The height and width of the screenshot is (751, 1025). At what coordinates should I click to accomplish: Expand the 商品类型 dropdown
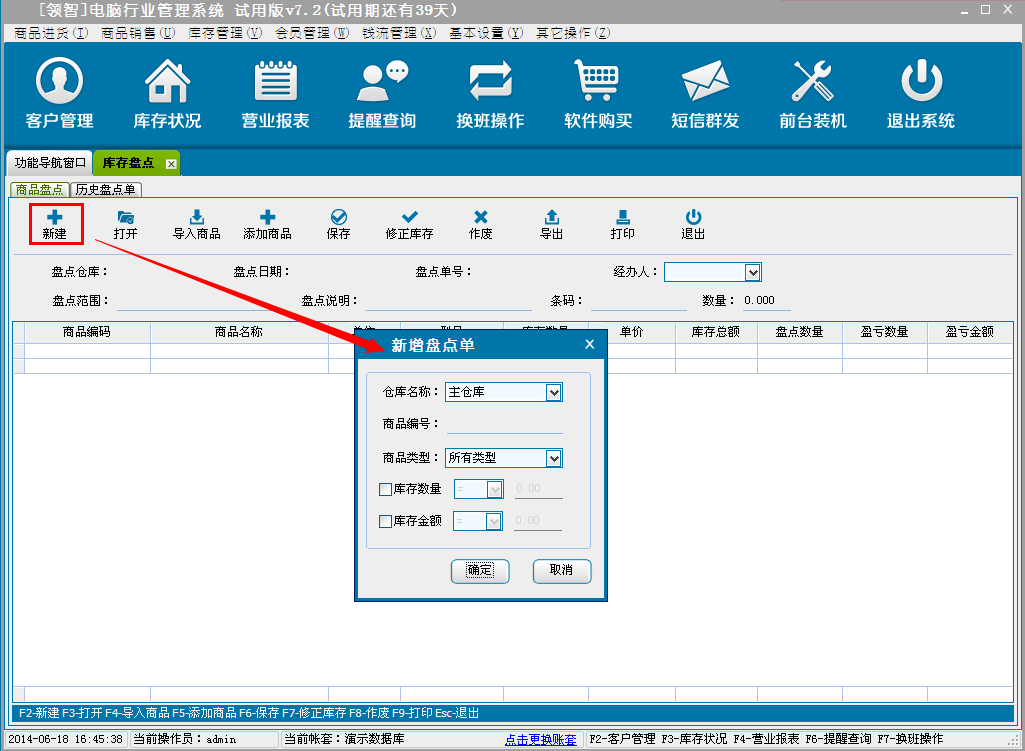(554, 459)
